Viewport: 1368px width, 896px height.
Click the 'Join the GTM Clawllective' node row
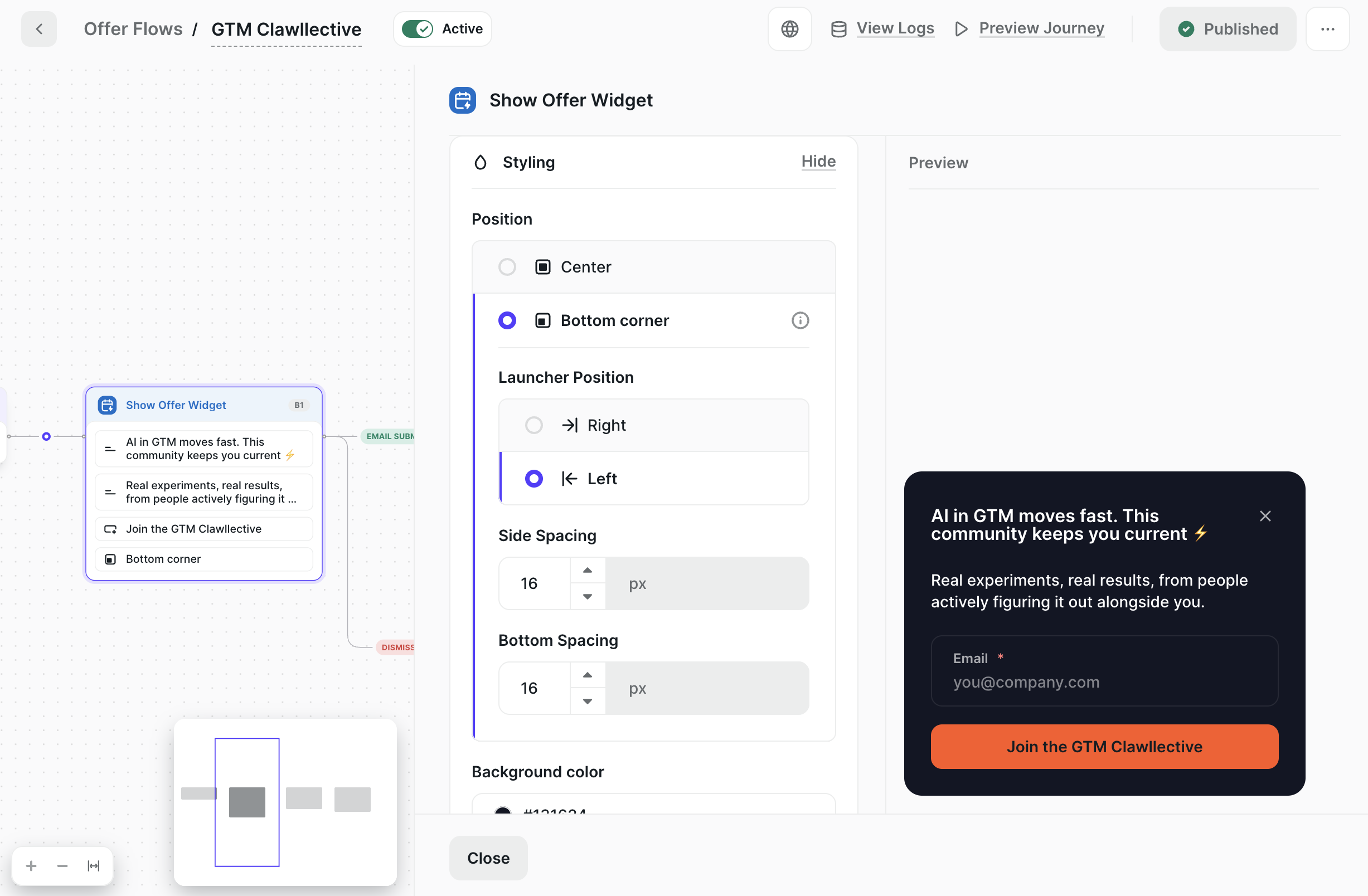pyautogui.click(x=203, y=528)
